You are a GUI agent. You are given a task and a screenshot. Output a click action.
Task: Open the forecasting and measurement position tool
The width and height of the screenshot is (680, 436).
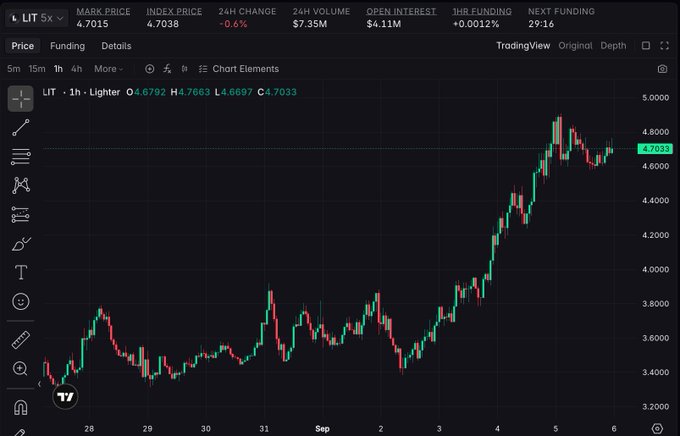(x=20, y=214)
